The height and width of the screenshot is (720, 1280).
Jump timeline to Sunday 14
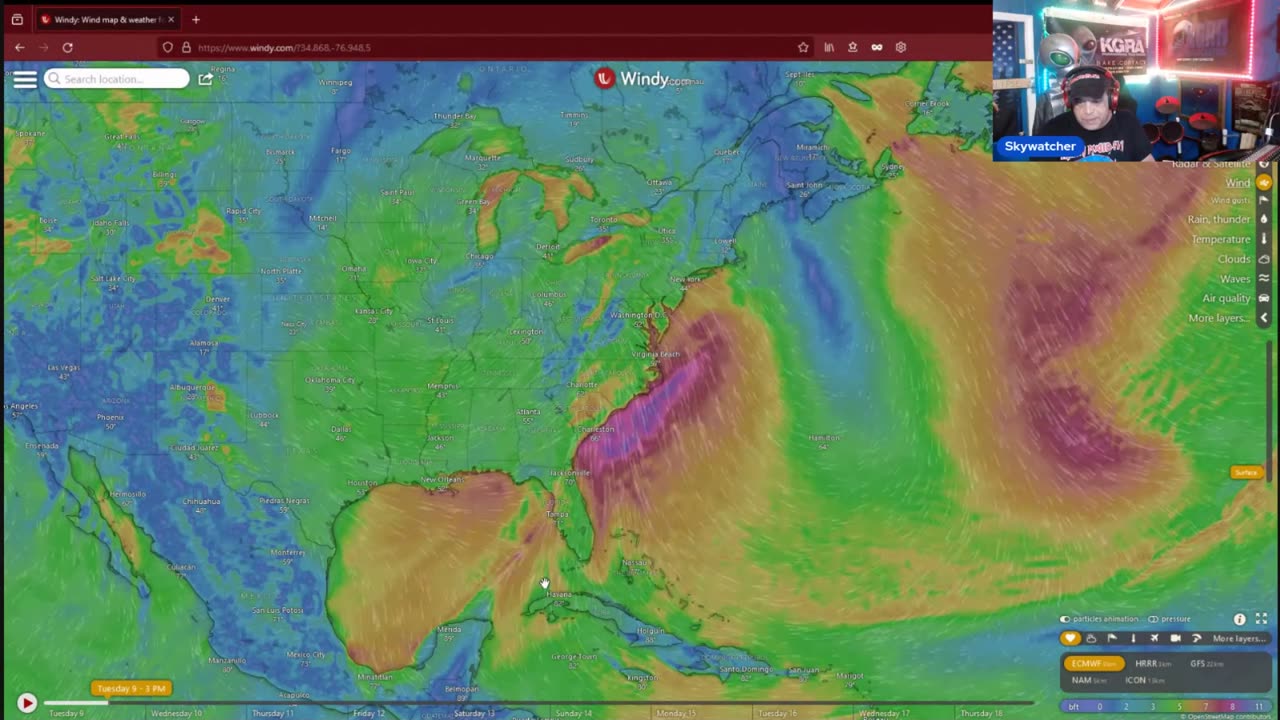coord(574,713)
